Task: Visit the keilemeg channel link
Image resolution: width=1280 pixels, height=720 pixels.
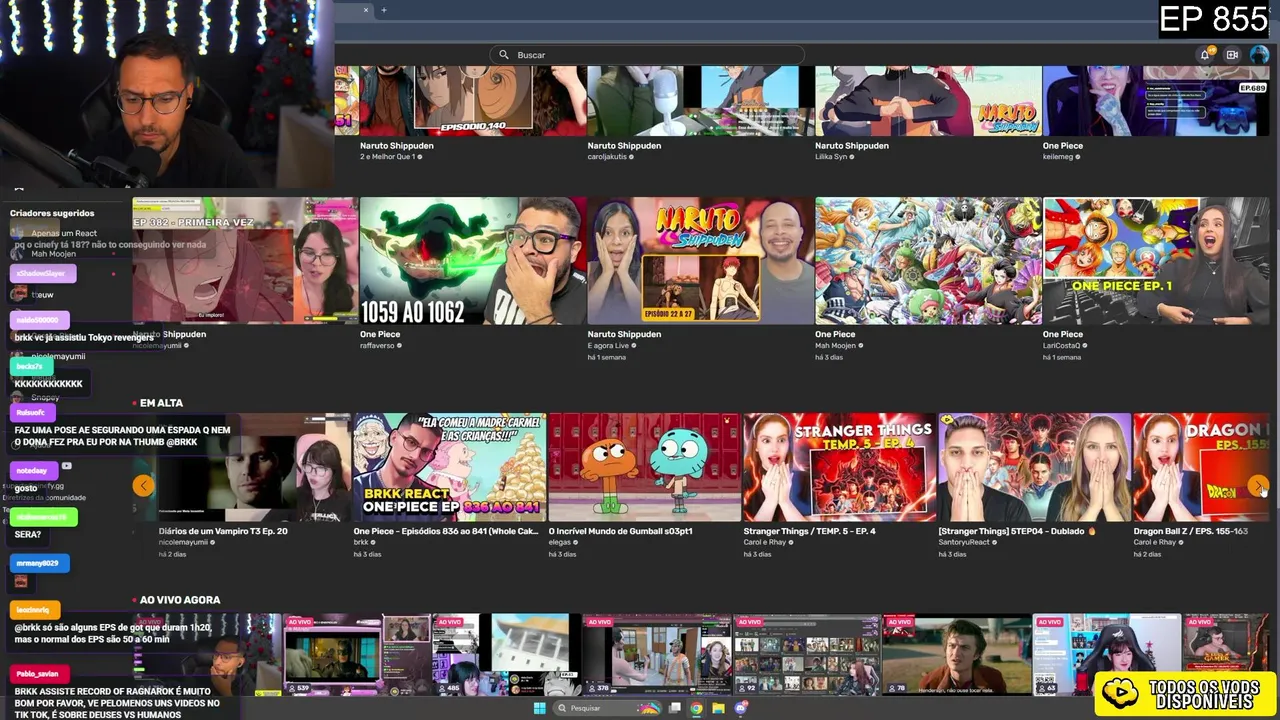Action: coord(1058,157)
